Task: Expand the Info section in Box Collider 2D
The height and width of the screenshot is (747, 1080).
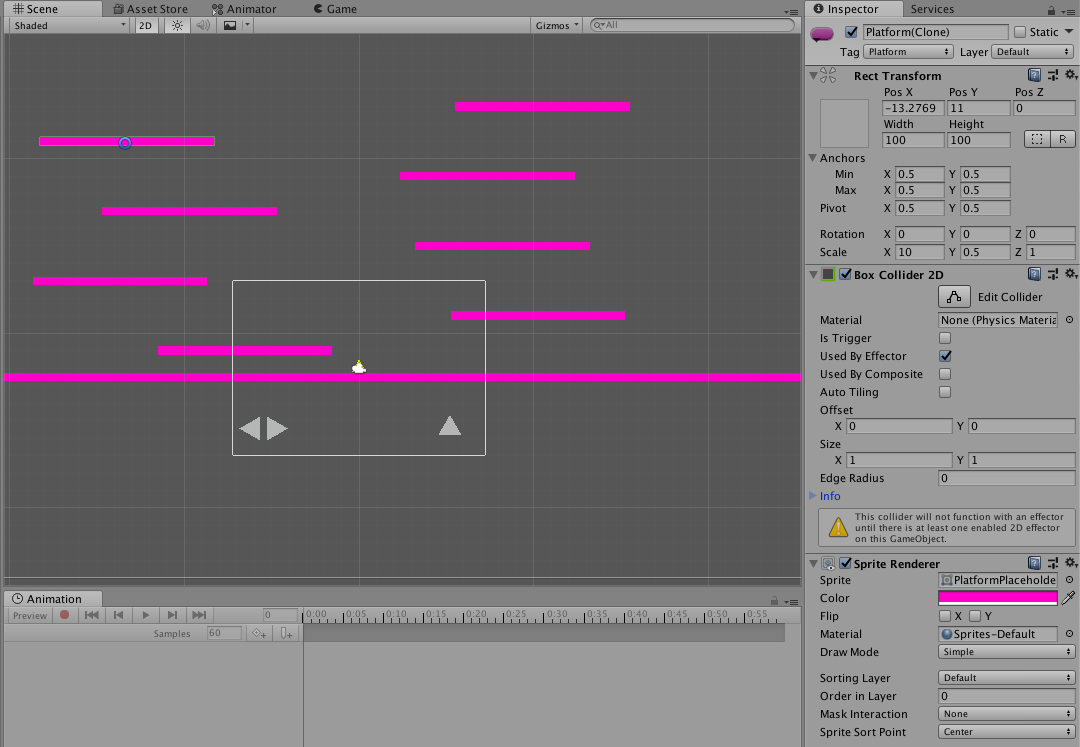Action: point(826,496)
